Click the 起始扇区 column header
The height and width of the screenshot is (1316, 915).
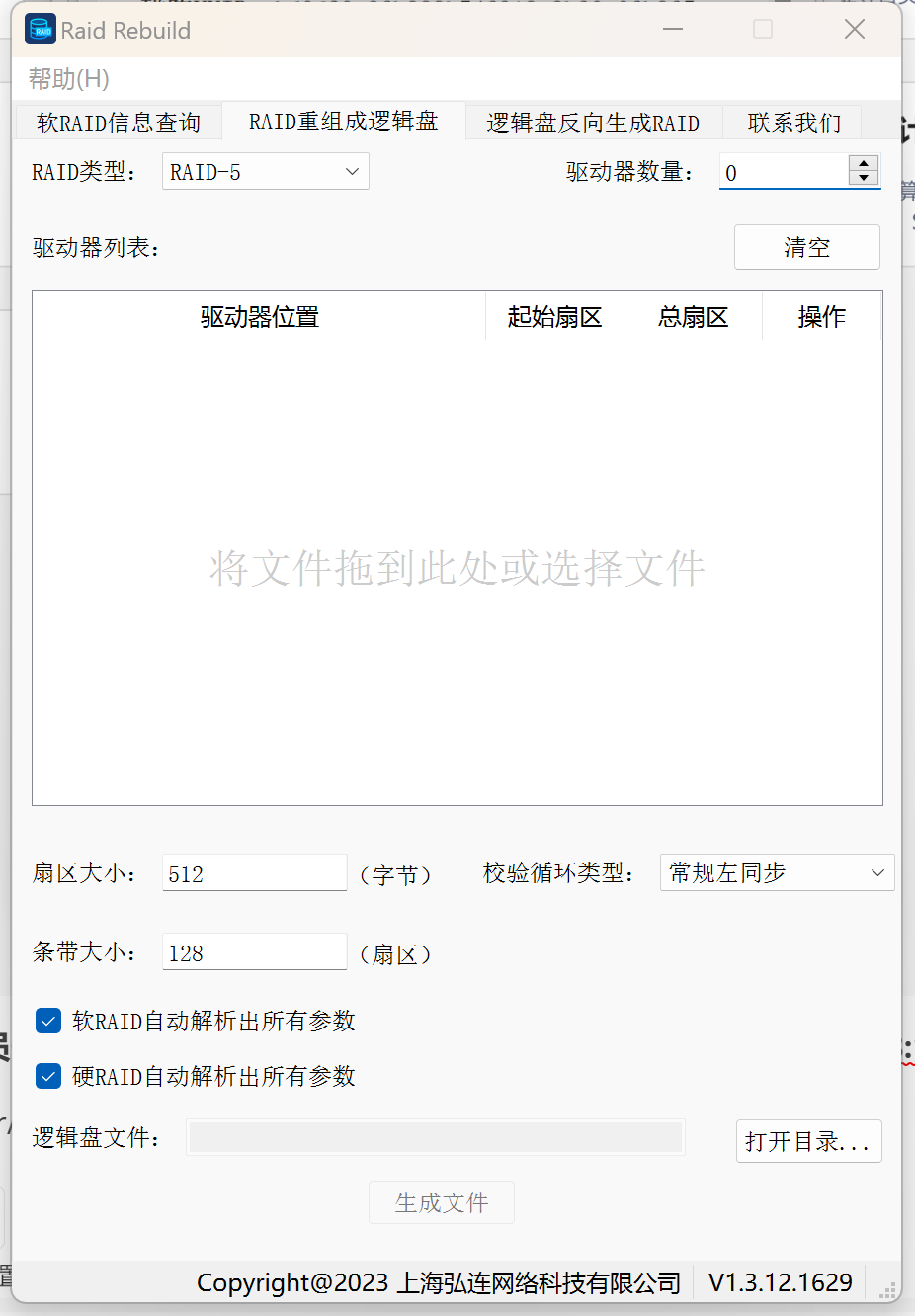(x=555, y=317)
